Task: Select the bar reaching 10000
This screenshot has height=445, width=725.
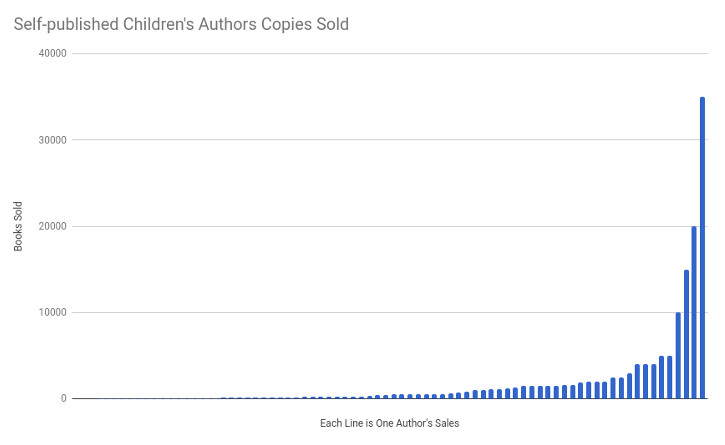Action: 678,355
